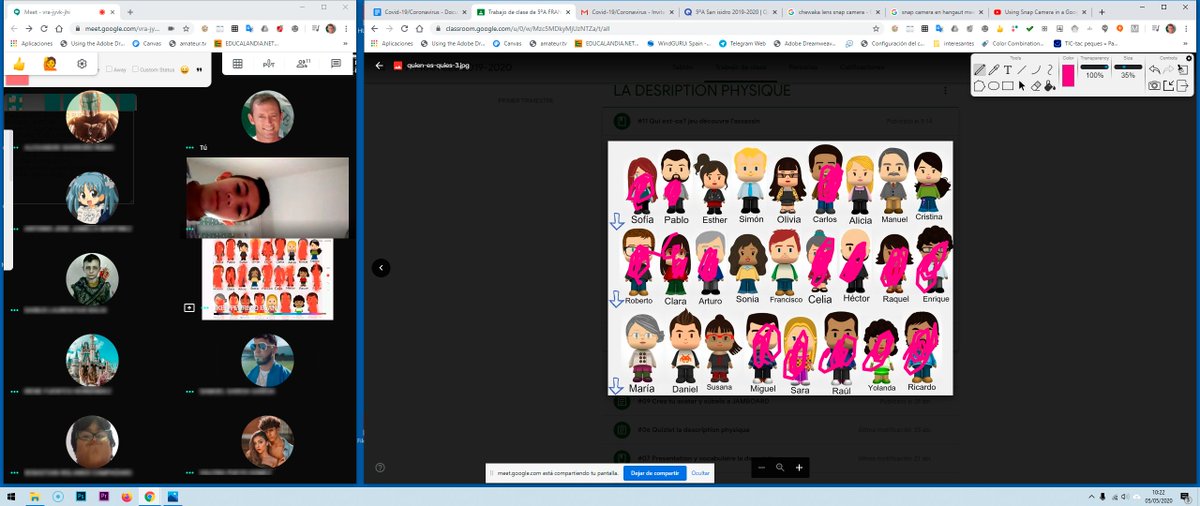
Task: Go back from the quien-es-quien-3.jpg preview
Action: click(x=379, y=66)
